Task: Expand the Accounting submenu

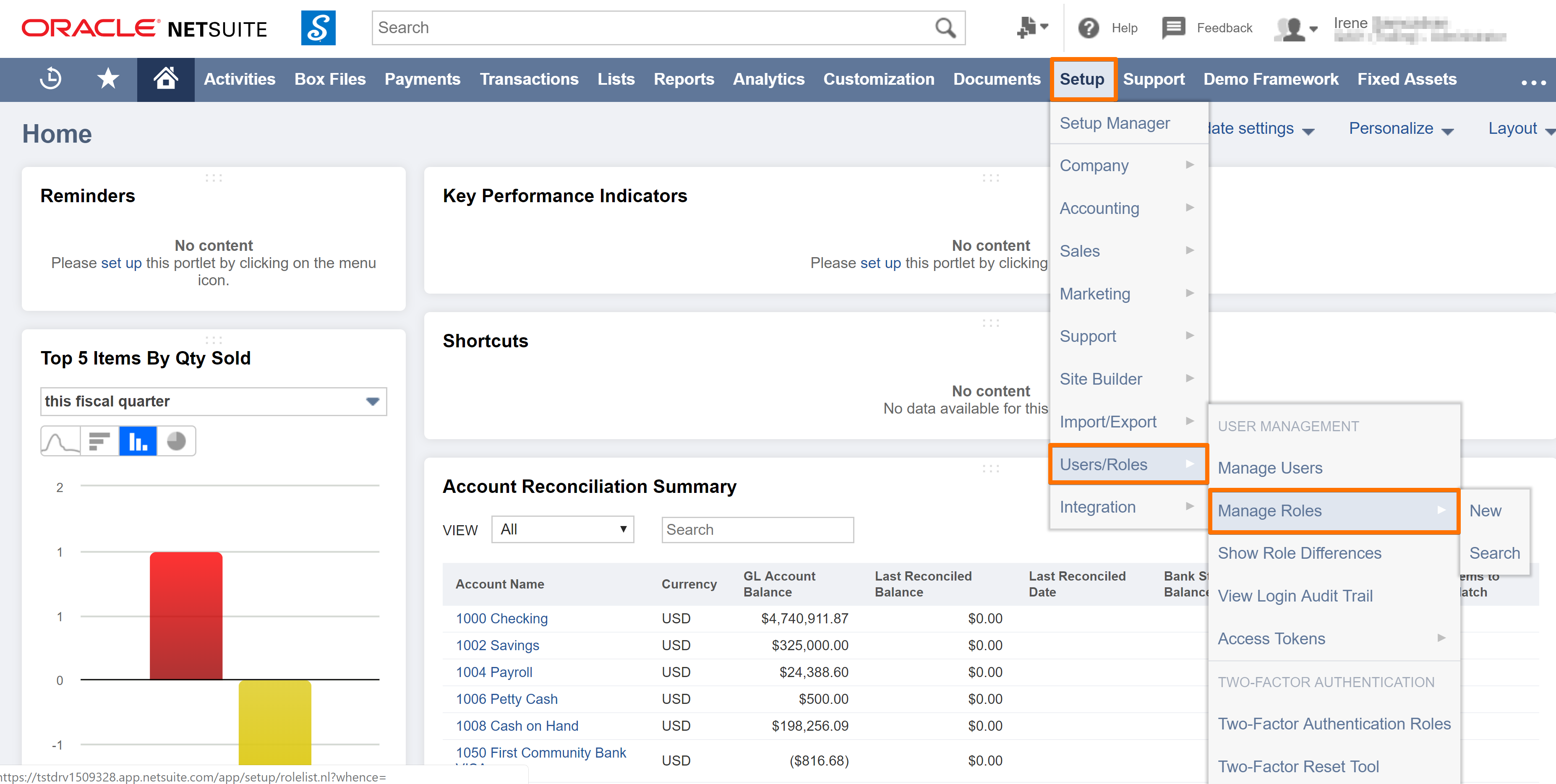Action: [1128, 208]
